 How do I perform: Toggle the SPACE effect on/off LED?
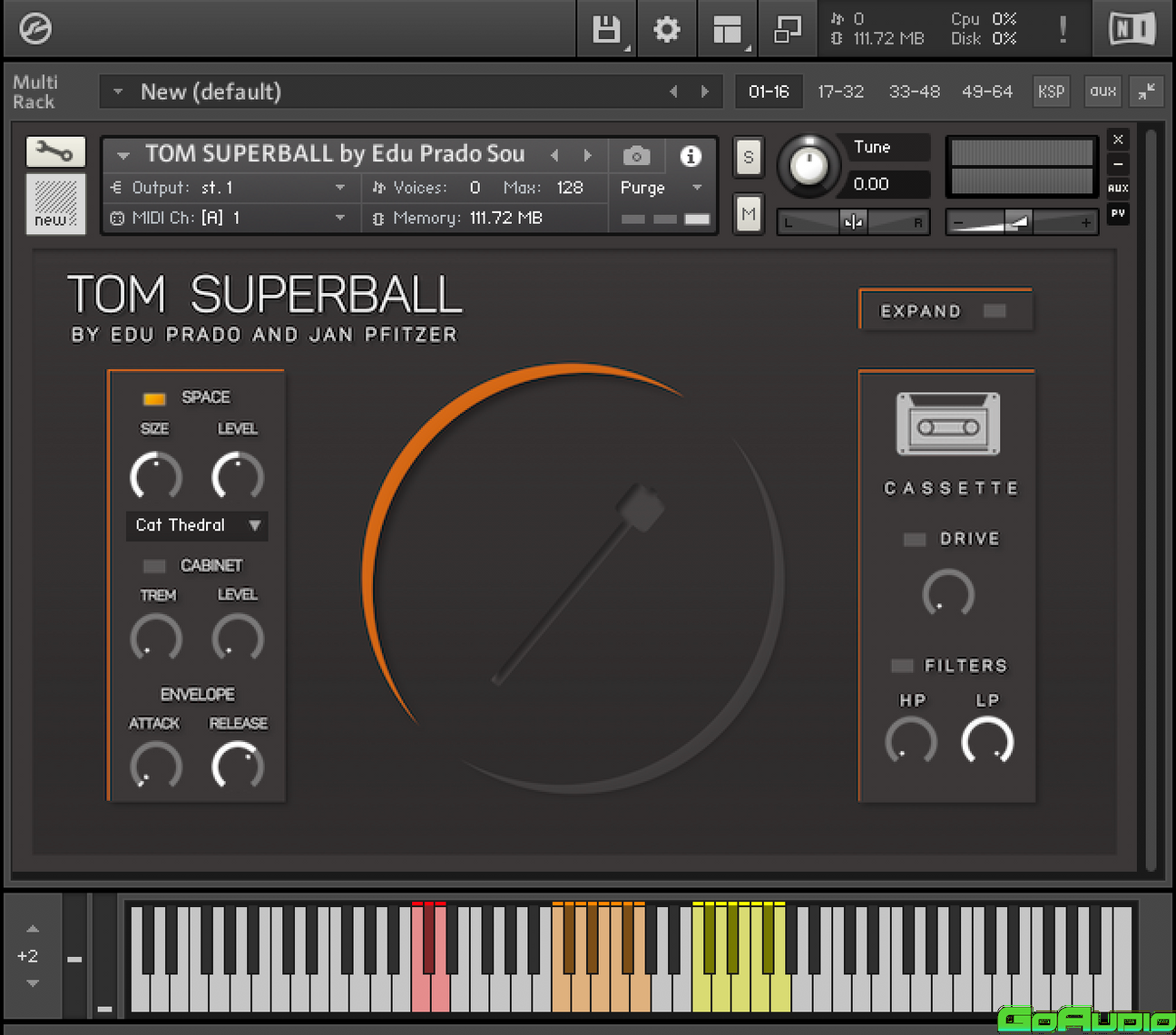click(154, 398)
